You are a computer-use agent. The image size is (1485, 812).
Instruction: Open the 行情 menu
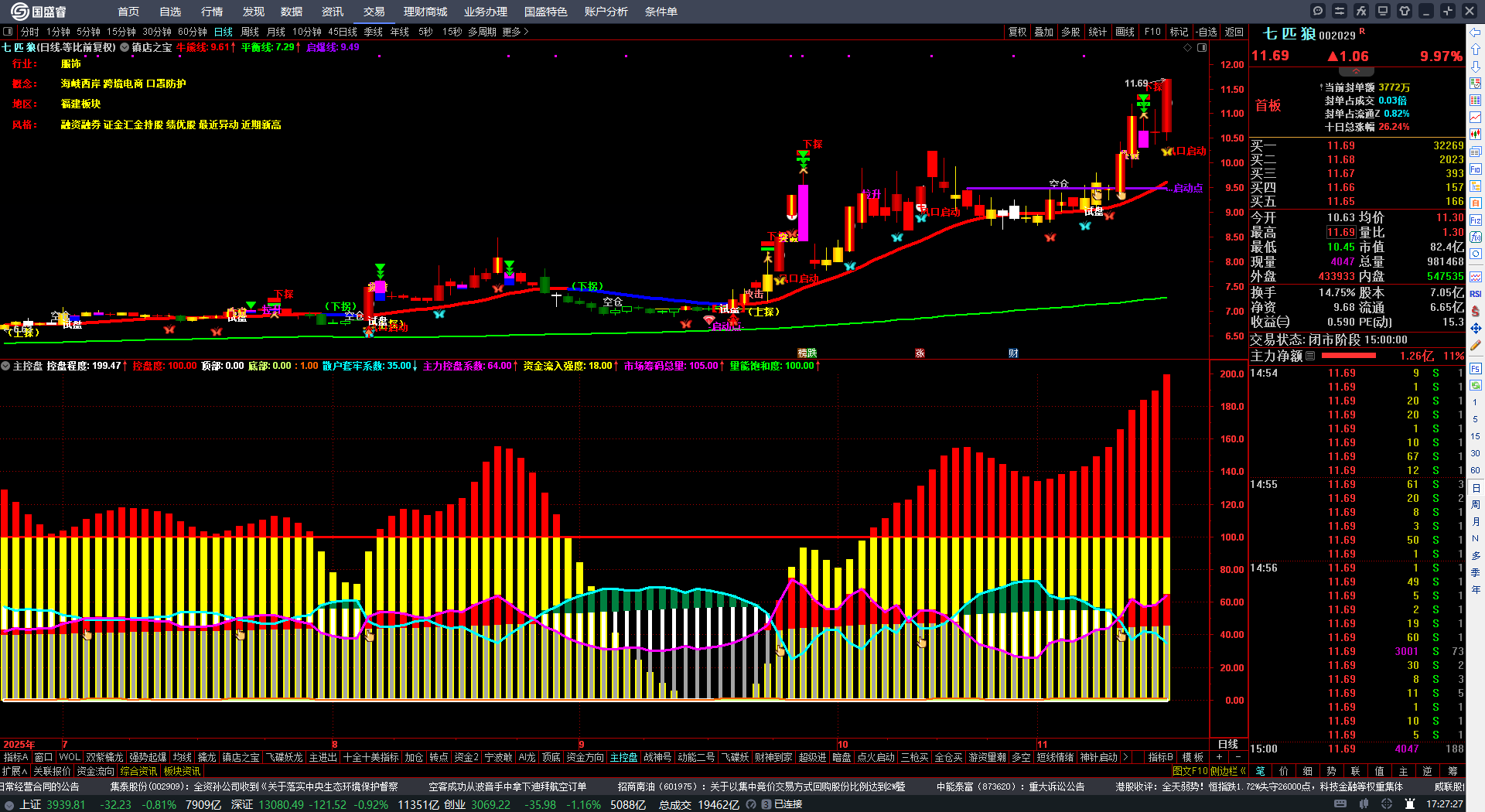coord(212,12)
